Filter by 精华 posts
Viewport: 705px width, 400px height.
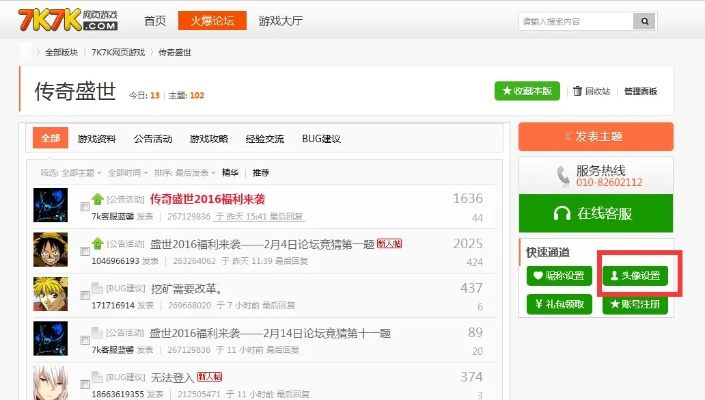click(230, 173)
